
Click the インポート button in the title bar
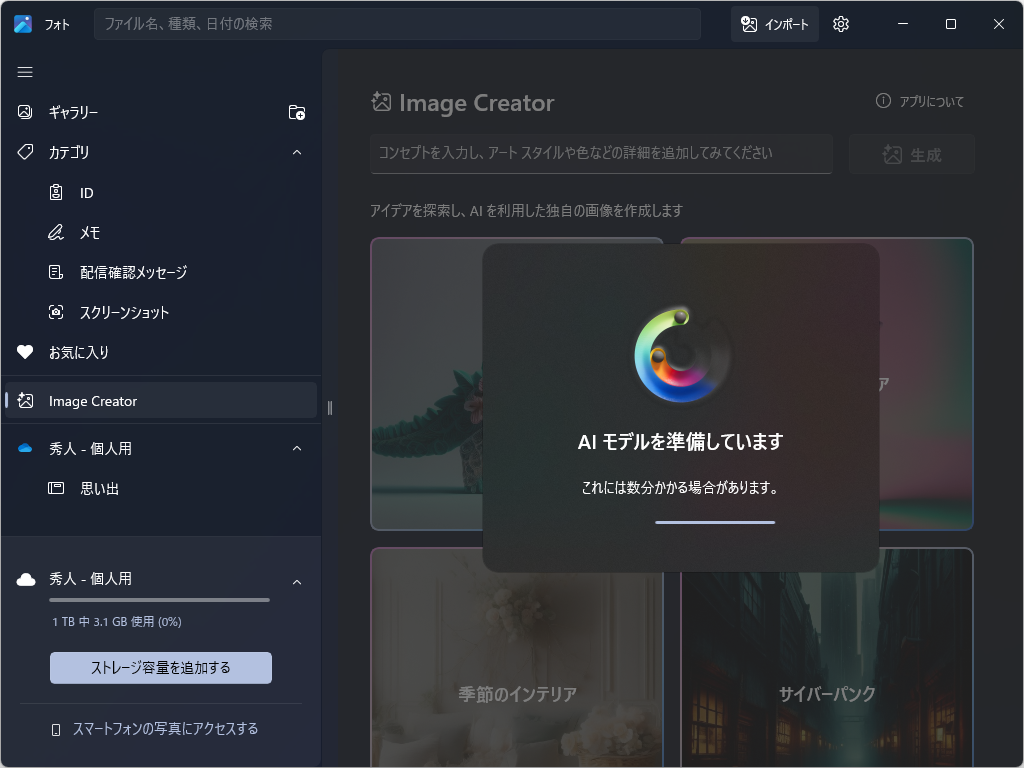click(x=774, y=23)
